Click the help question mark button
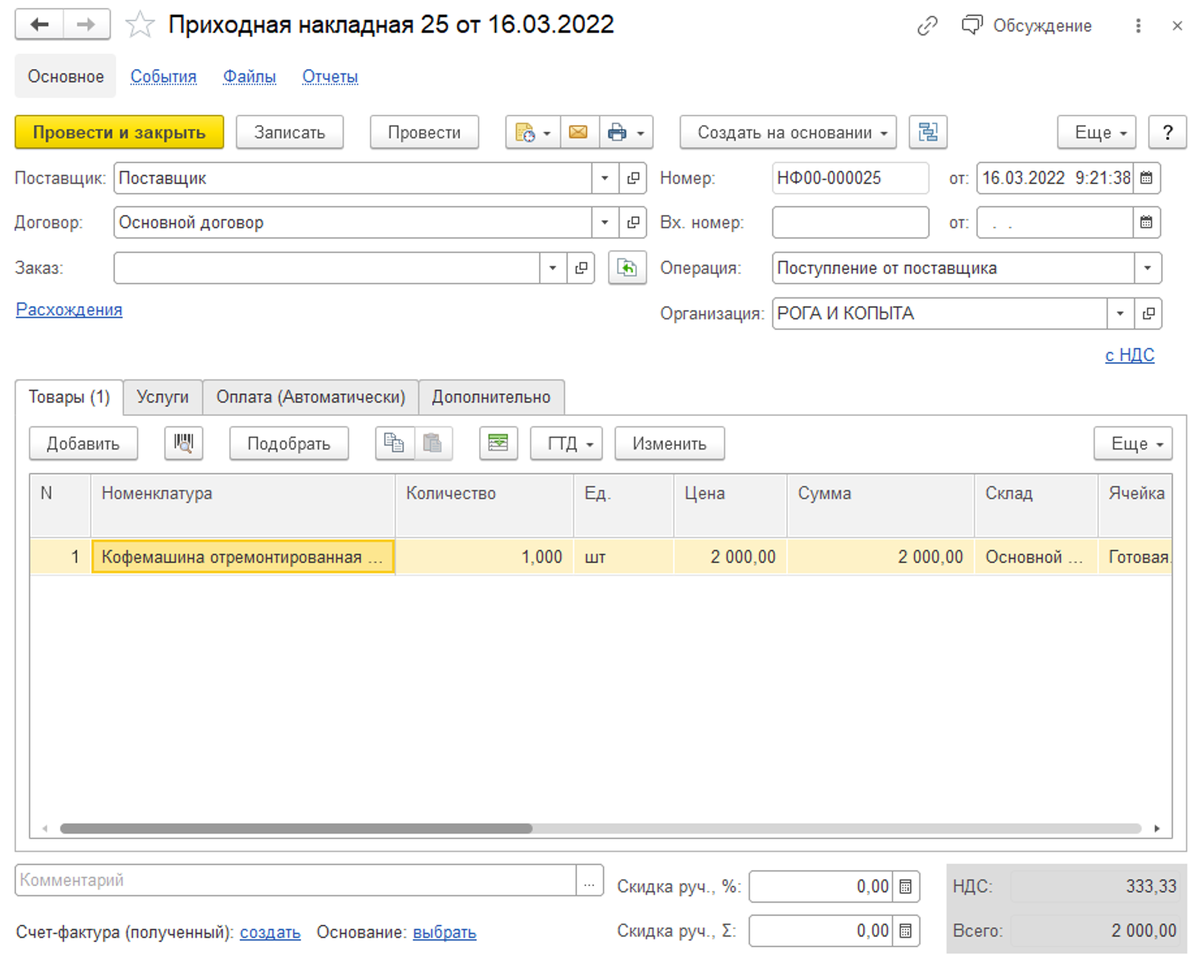1200x960 pixels. (x=1167, y=132)
